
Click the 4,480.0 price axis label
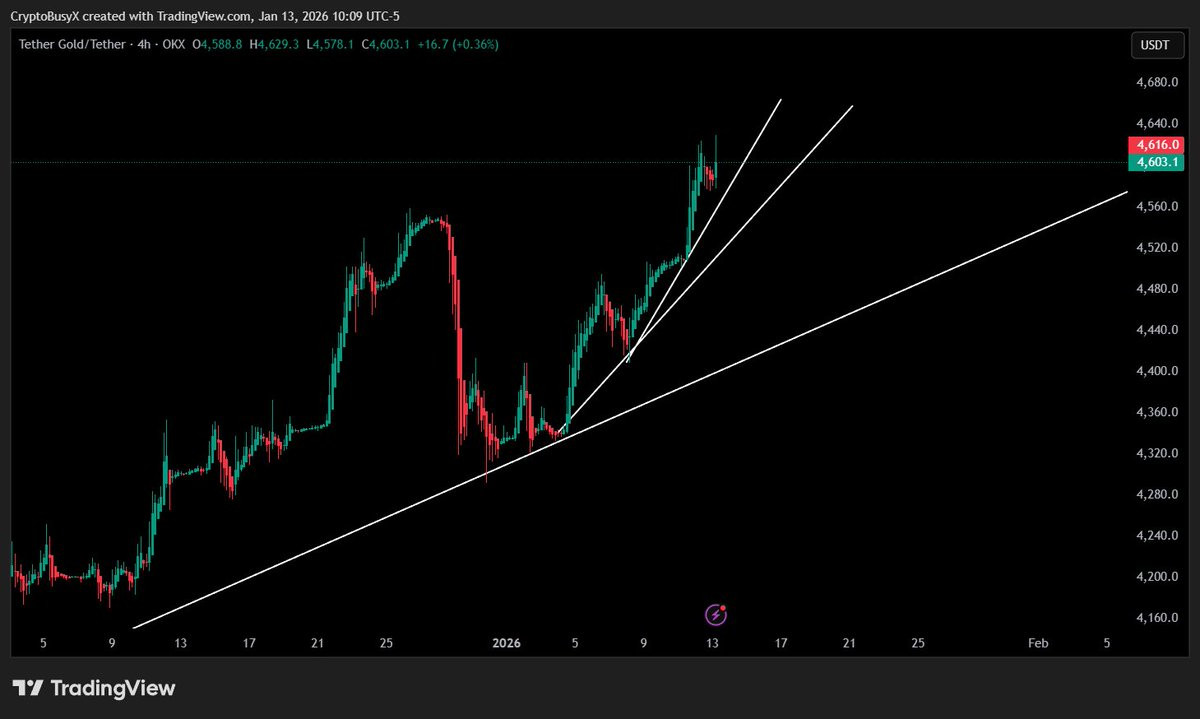[1158, 289]
